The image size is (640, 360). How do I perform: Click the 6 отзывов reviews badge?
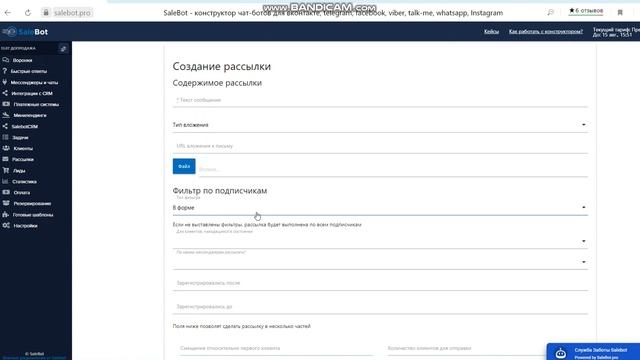point(586,11)
